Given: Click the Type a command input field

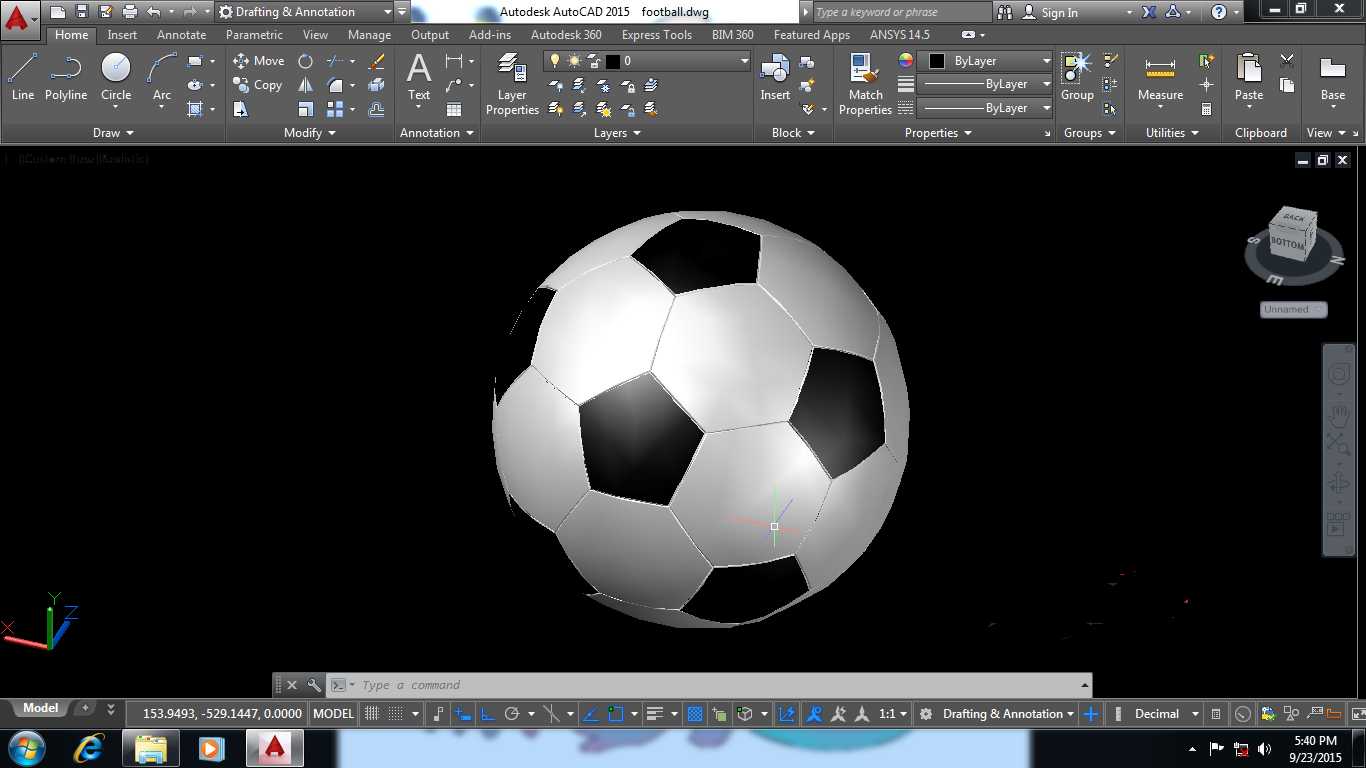Looking at the screenshot, I should tap(716, 685).
